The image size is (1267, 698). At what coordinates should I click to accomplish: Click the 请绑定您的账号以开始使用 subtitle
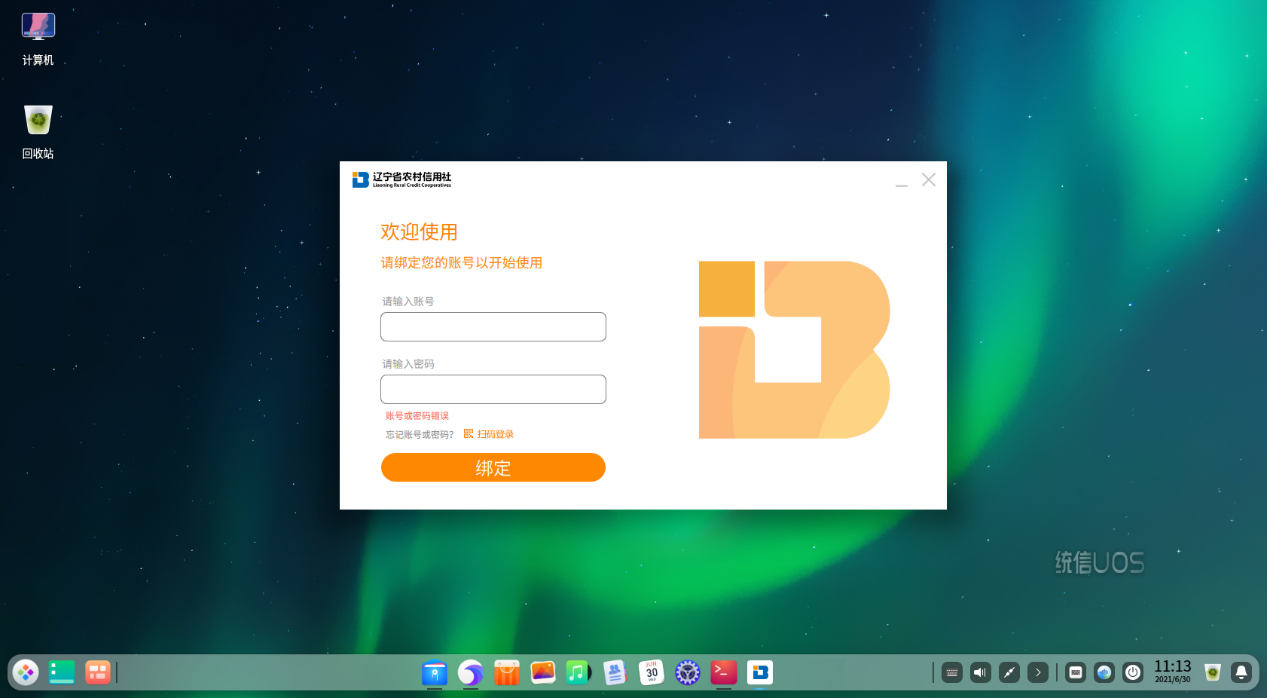pos(461,263)
